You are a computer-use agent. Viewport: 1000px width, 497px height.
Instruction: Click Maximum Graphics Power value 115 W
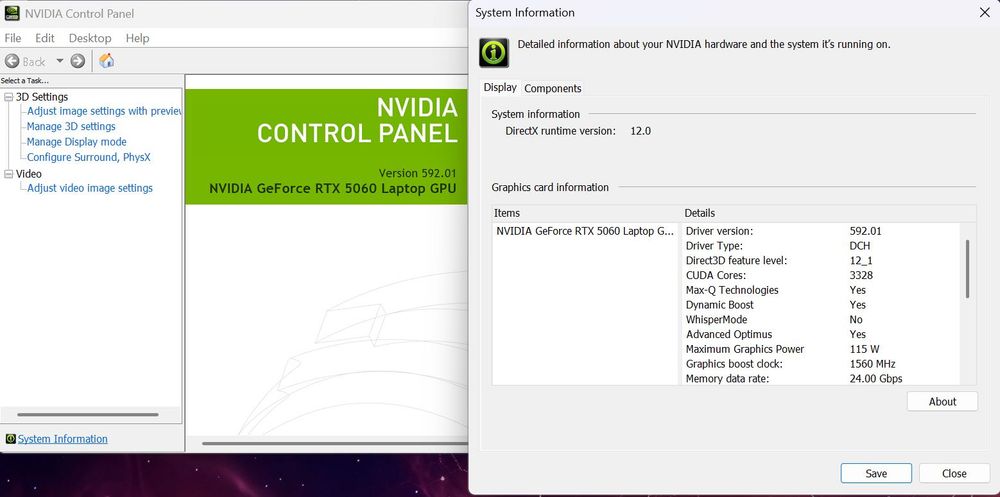point(864,349)
